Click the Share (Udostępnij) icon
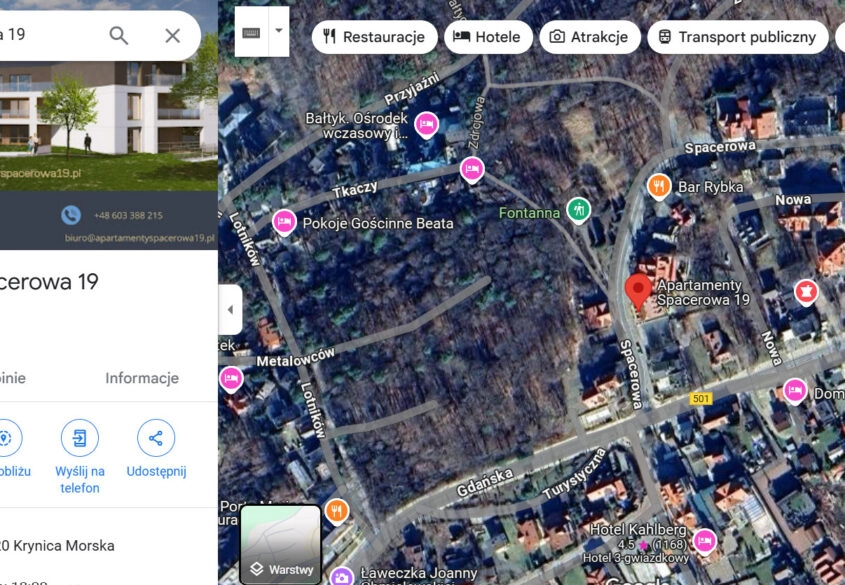 point(156,438)
